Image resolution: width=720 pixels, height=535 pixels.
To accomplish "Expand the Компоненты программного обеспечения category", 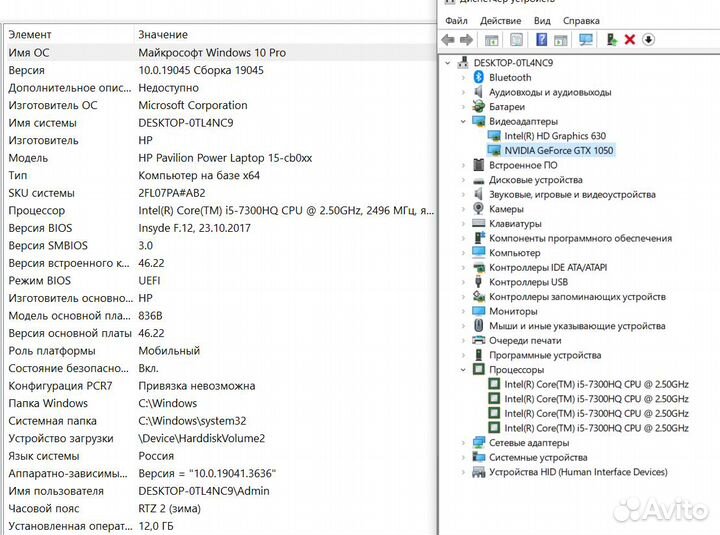I will point(463,238).
